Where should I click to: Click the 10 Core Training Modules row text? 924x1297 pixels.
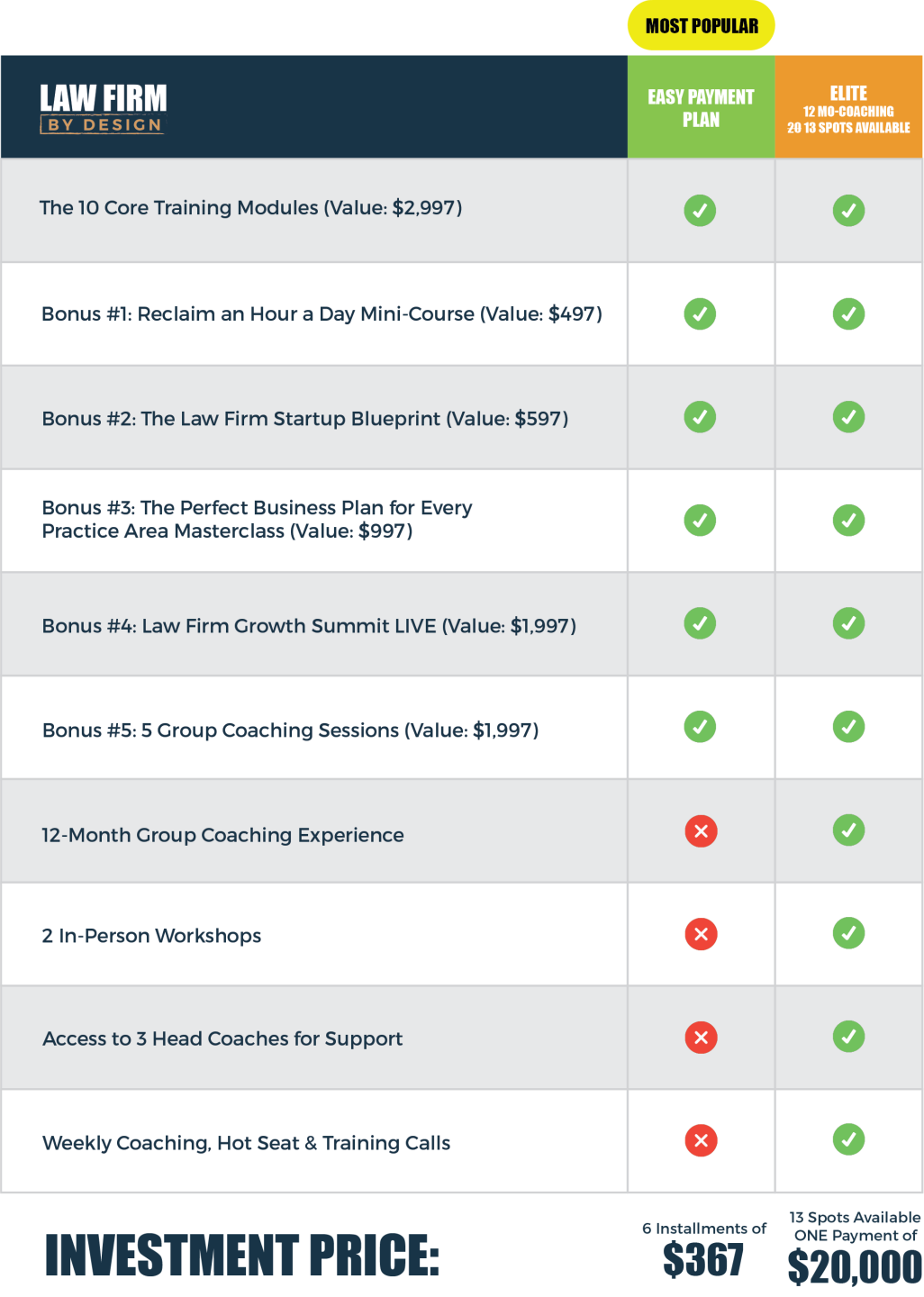click(x=250, y=208)
